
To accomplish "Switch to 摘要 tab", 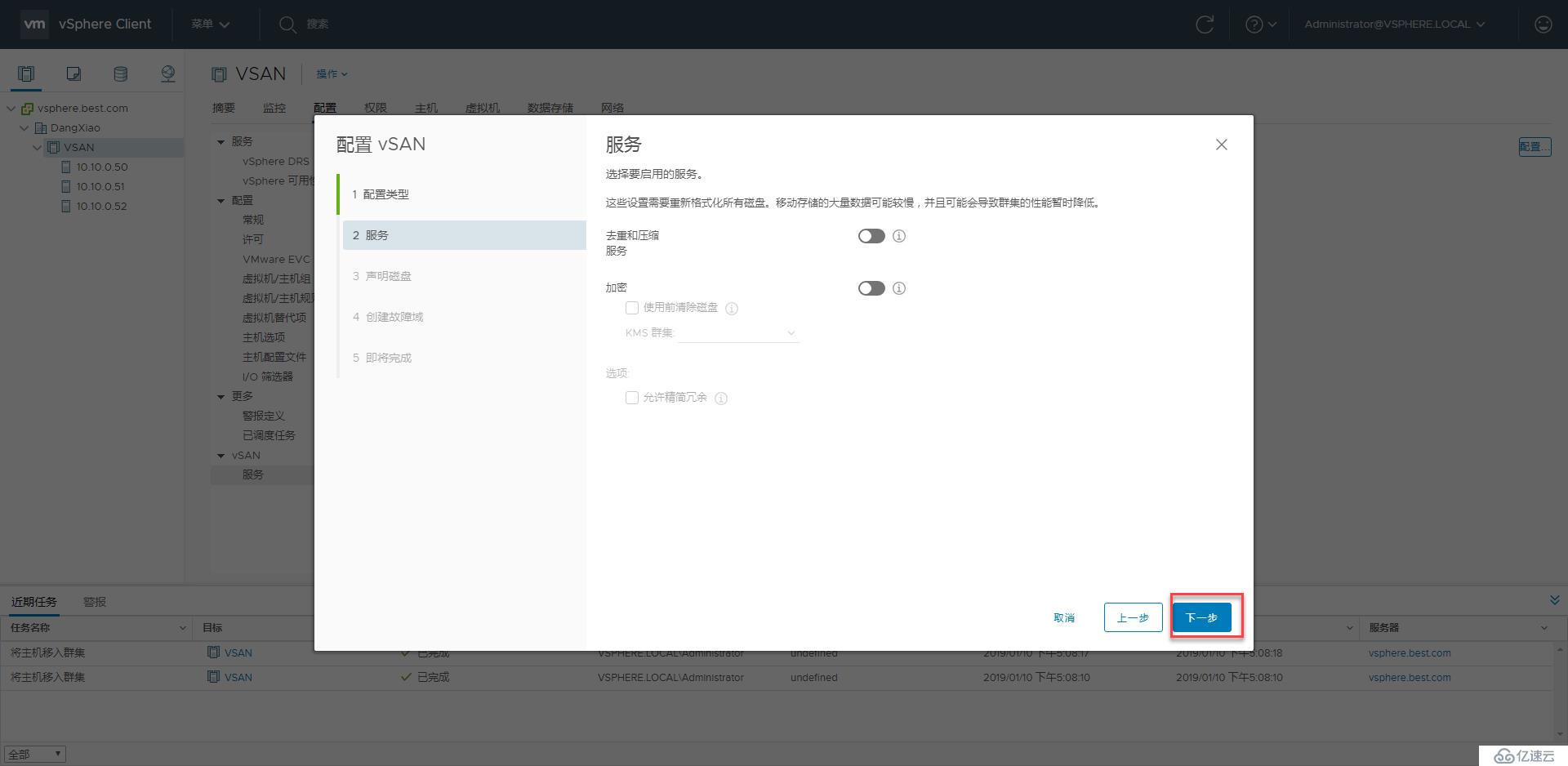I will pyautogui.click(x=224, y=108).
